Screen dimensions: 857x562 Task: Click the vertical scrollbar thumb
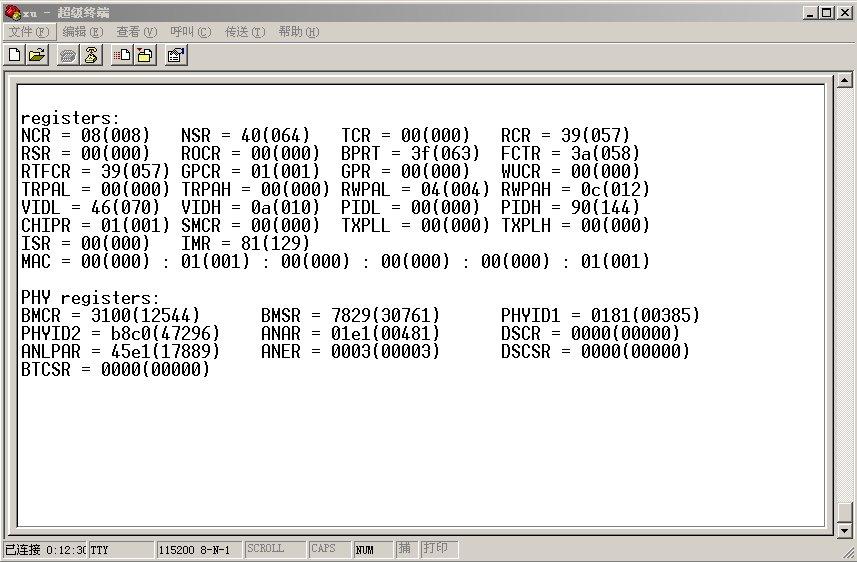(x=844, y=512)
